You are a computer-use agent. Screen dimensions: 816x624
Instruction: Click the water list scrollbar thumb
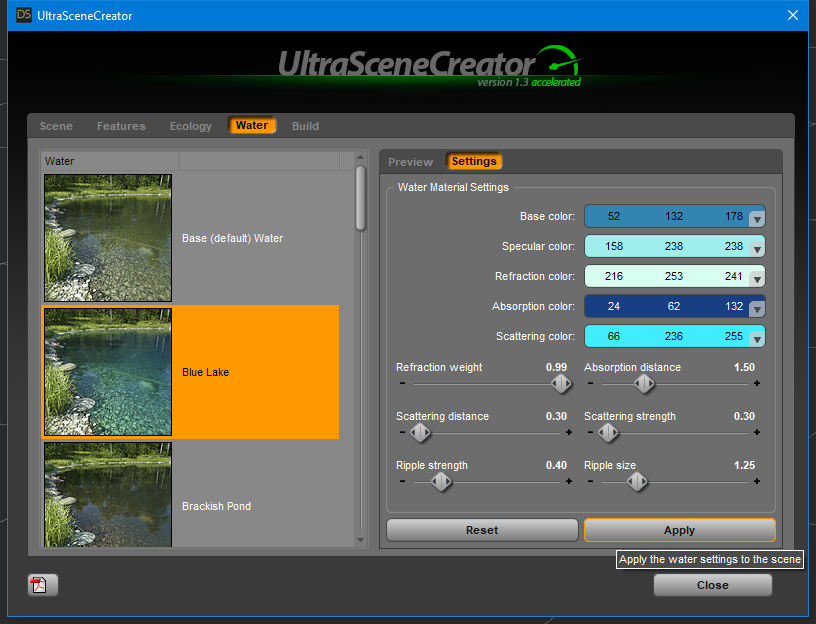coord(361,198)
